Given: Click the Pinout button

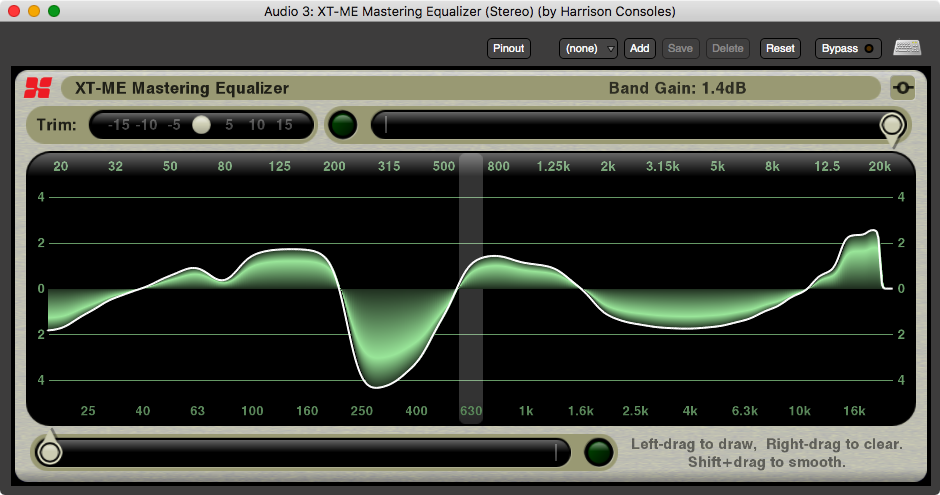Looking at the screenshot, I should (508, 49).
